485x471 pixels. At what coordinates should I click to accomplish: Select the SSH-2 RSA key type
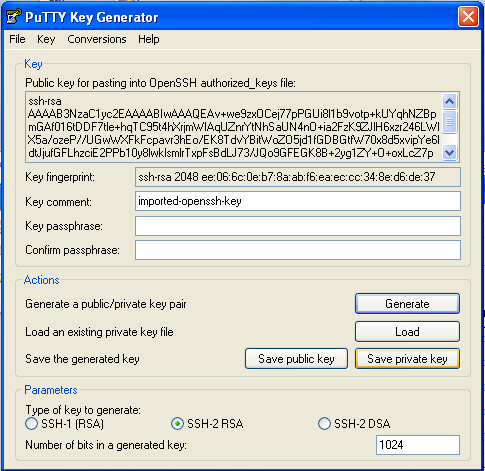click(177, 424)
